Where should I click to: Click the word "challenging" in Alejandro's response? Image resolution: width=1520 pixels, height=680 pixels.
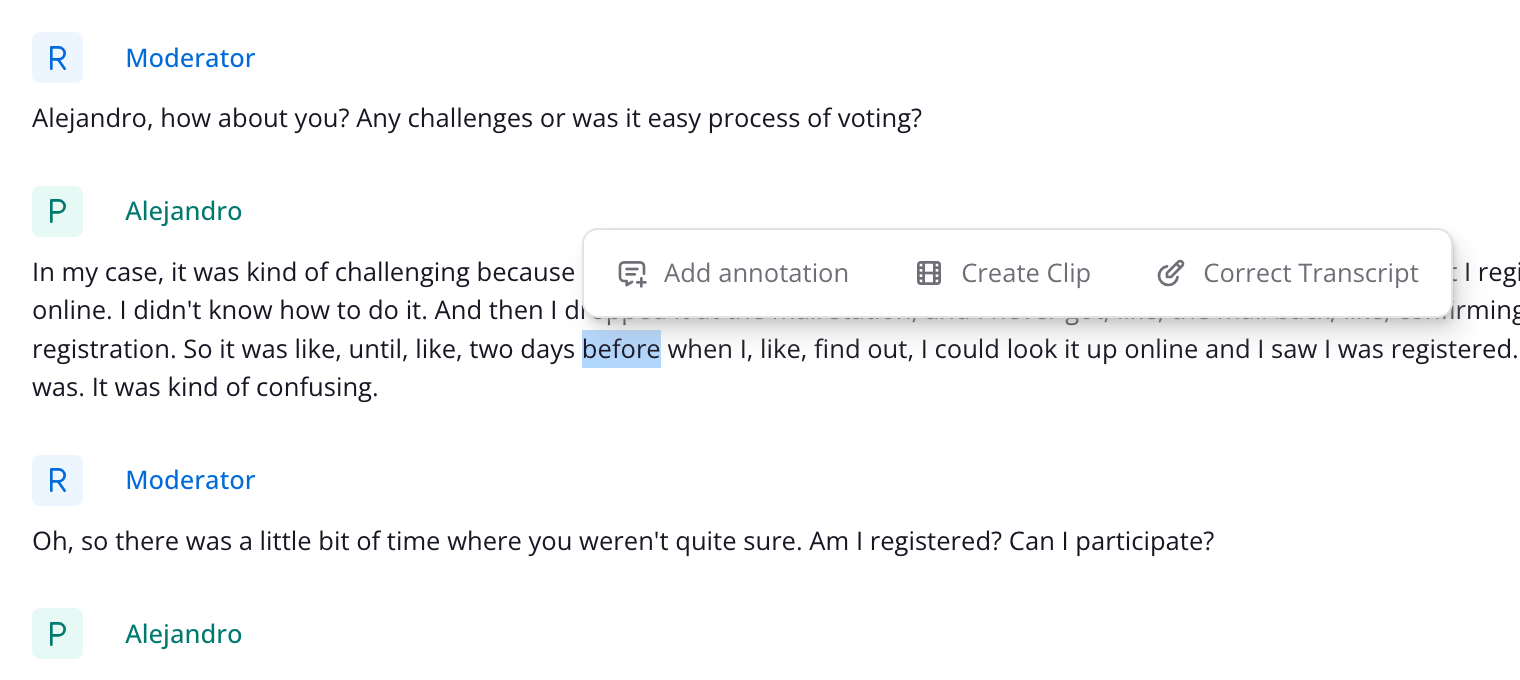402,273
